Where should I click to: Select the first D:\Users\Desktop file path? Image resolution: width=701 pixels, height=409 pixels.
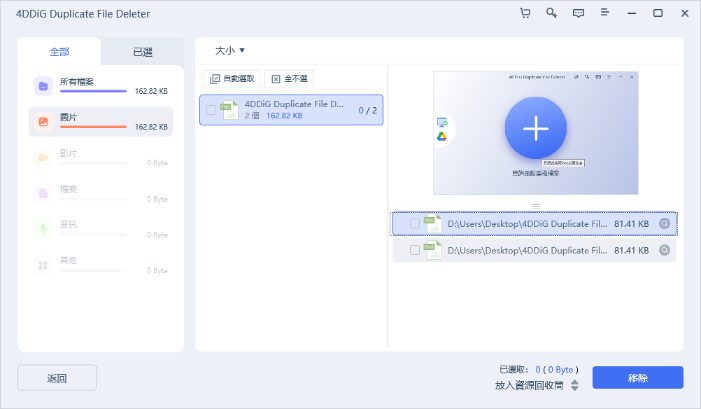(x=527, y=224)
